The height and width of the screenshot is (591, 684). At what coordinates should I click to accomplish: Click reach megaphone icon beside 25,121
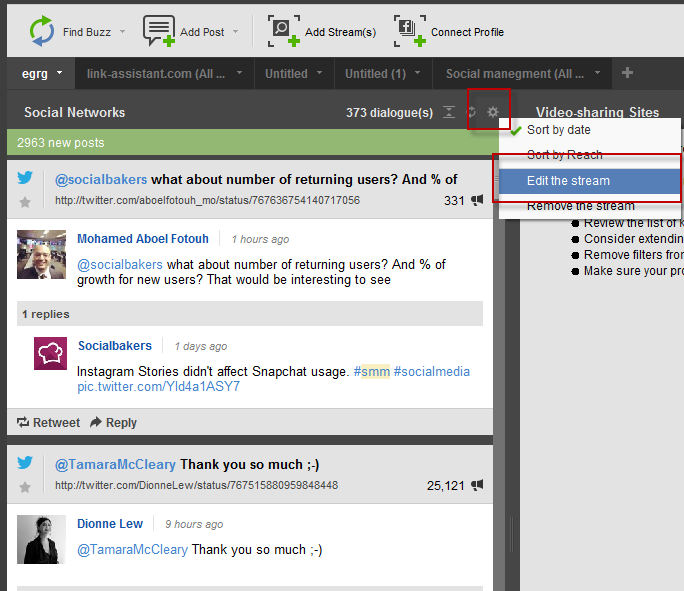(477, 485)
